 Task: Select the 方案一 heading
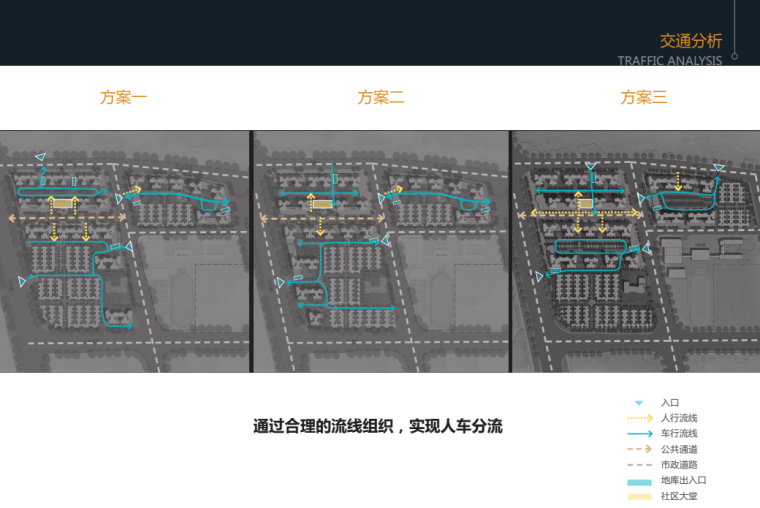coord(124,98)
